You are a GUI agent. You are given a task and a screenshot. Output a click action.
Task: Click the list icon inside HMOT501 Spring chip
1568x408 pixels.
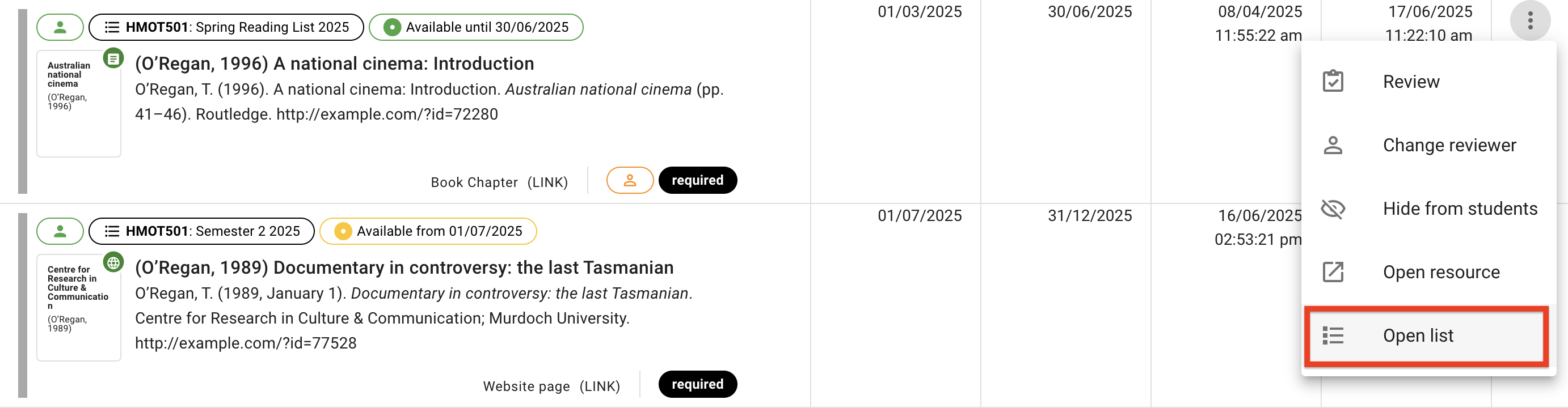(111, 27)
